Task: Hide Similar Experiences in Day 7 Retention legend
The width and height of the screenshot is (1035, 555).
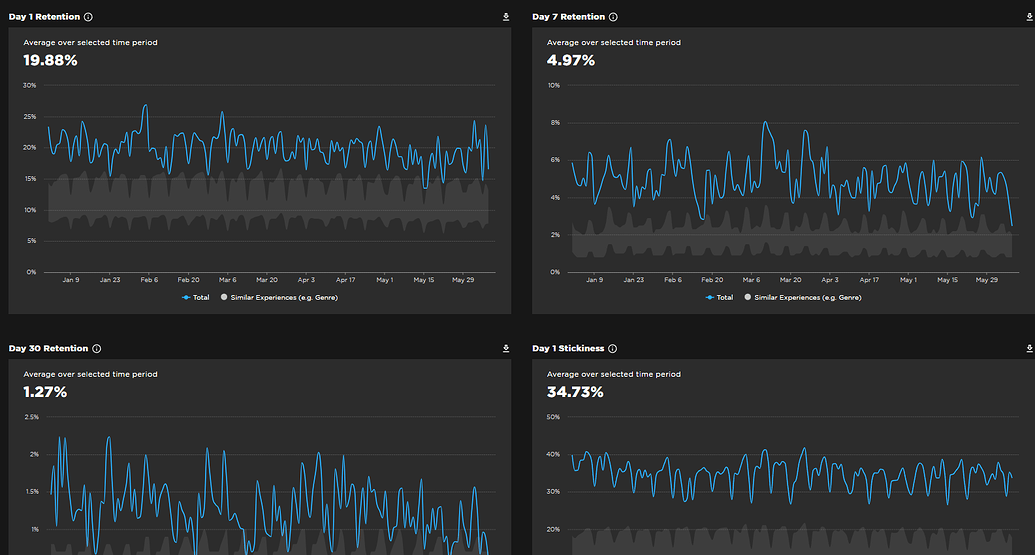Action: point(803,297)
